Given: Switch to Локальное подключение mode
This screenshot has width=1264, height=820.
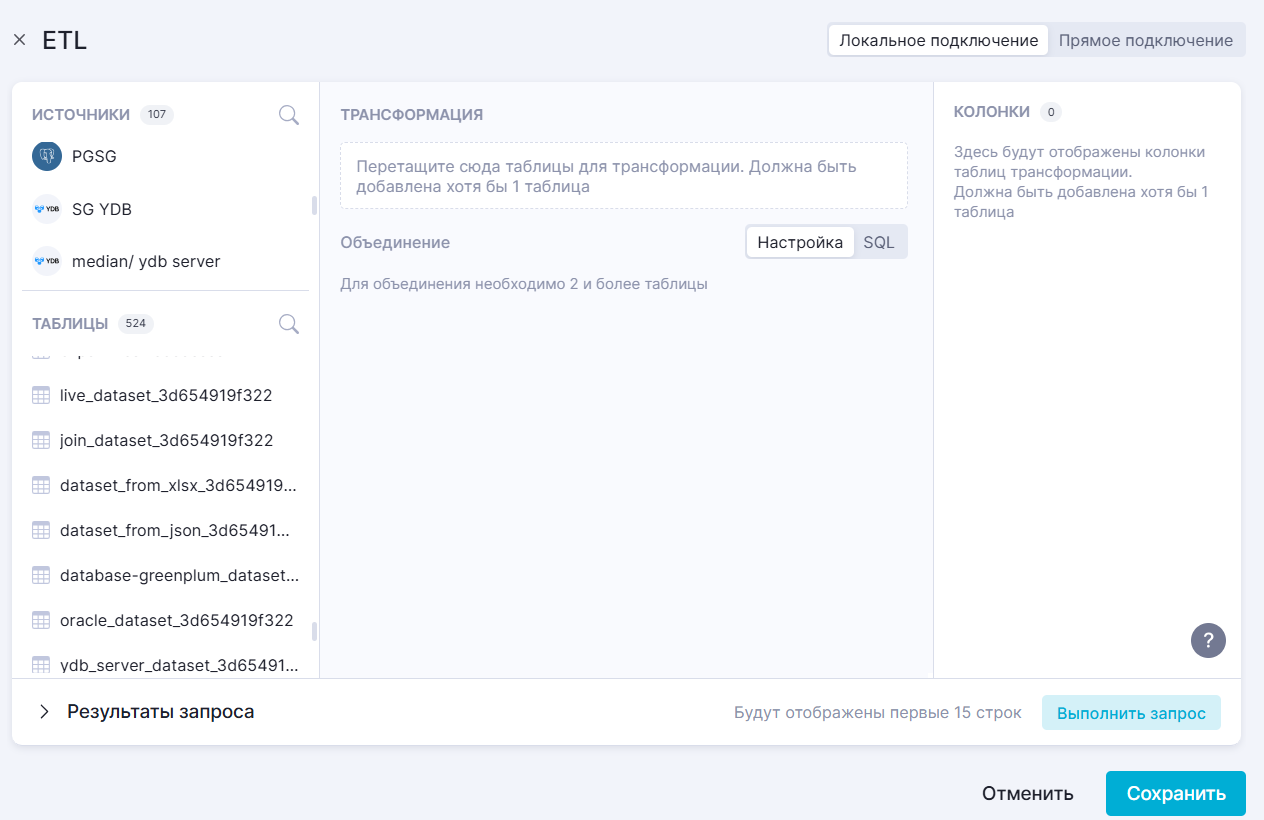Looking at the screenshot, I should click(x=938, y=41).
